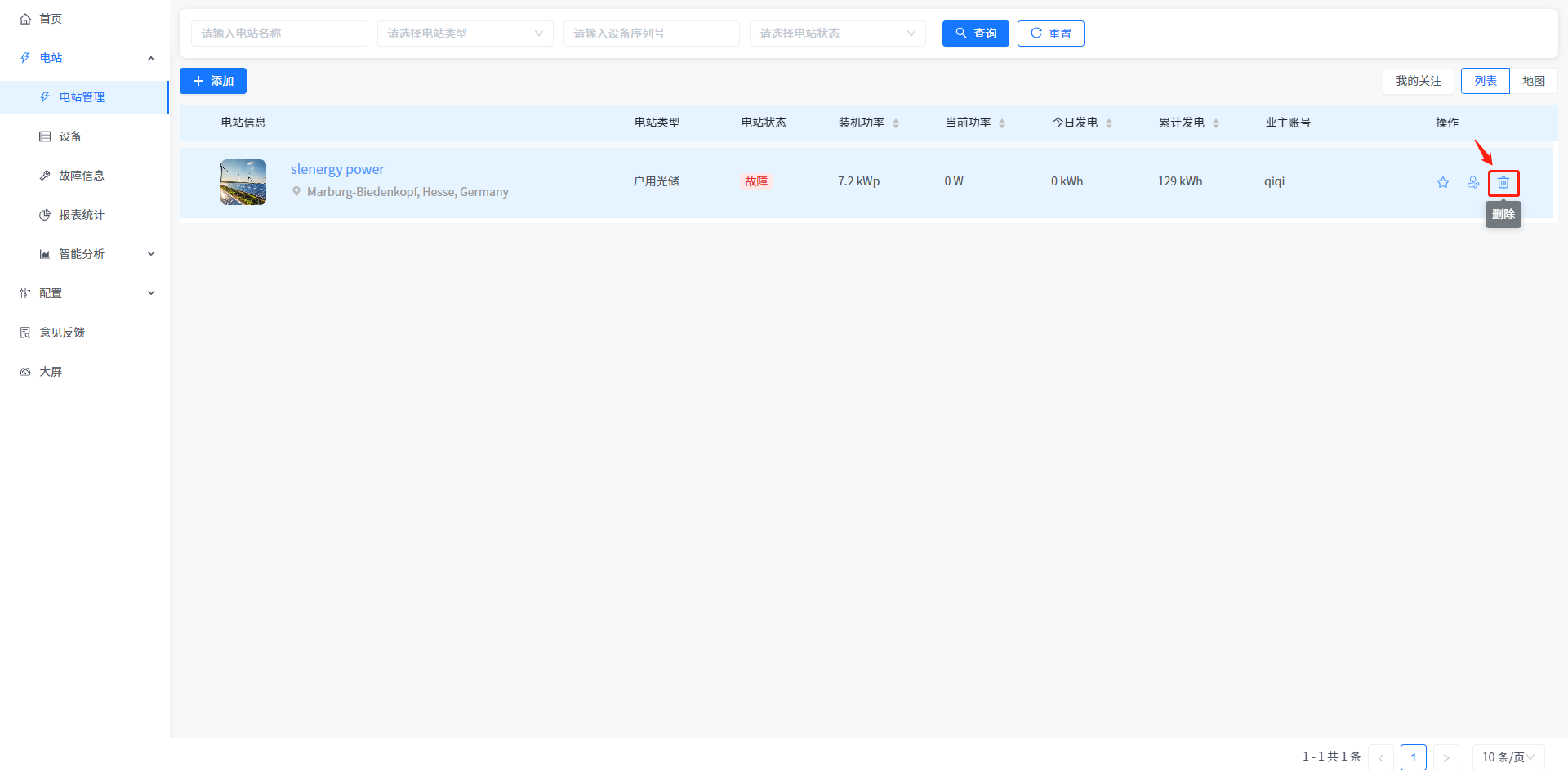Switch to 我的关注 view

tap(1418, 81)
